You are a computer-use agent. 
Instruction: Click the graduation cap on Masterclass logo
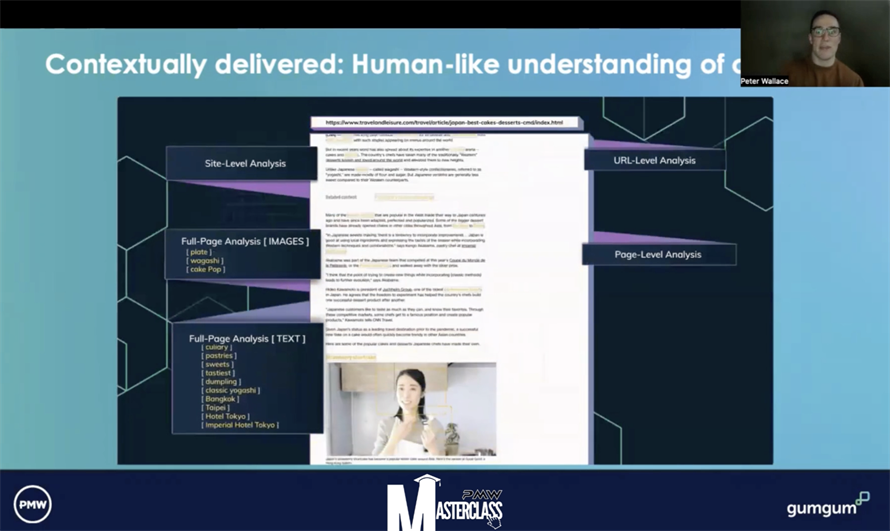coord(427,483)
